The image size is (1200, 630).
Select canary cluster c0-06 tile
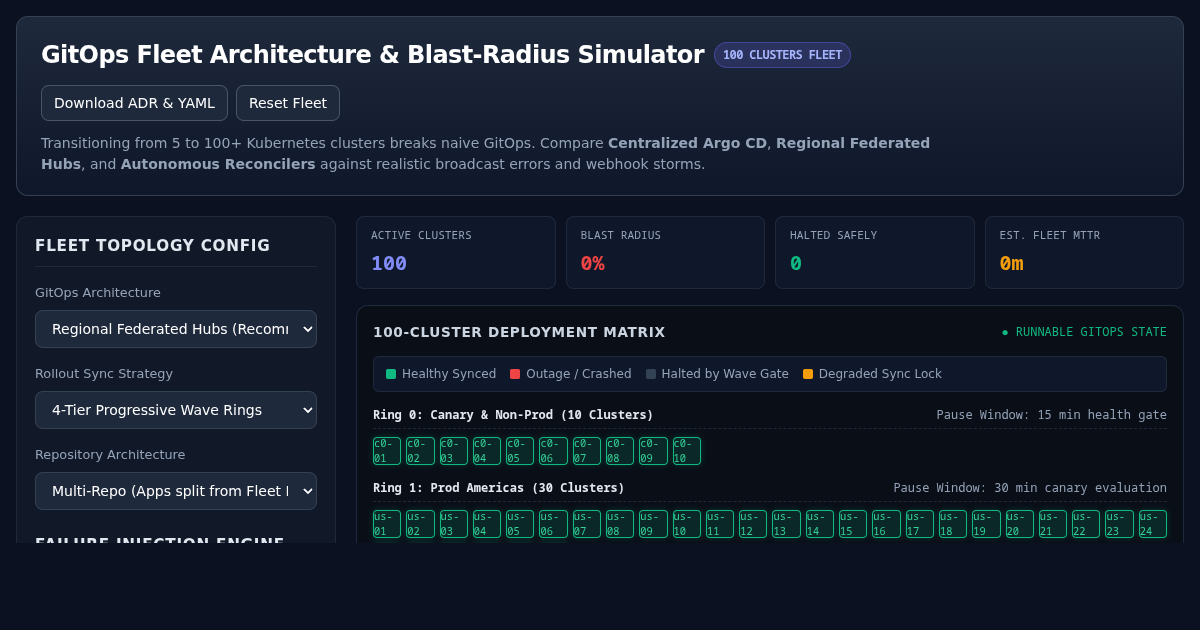coord(553,451)
